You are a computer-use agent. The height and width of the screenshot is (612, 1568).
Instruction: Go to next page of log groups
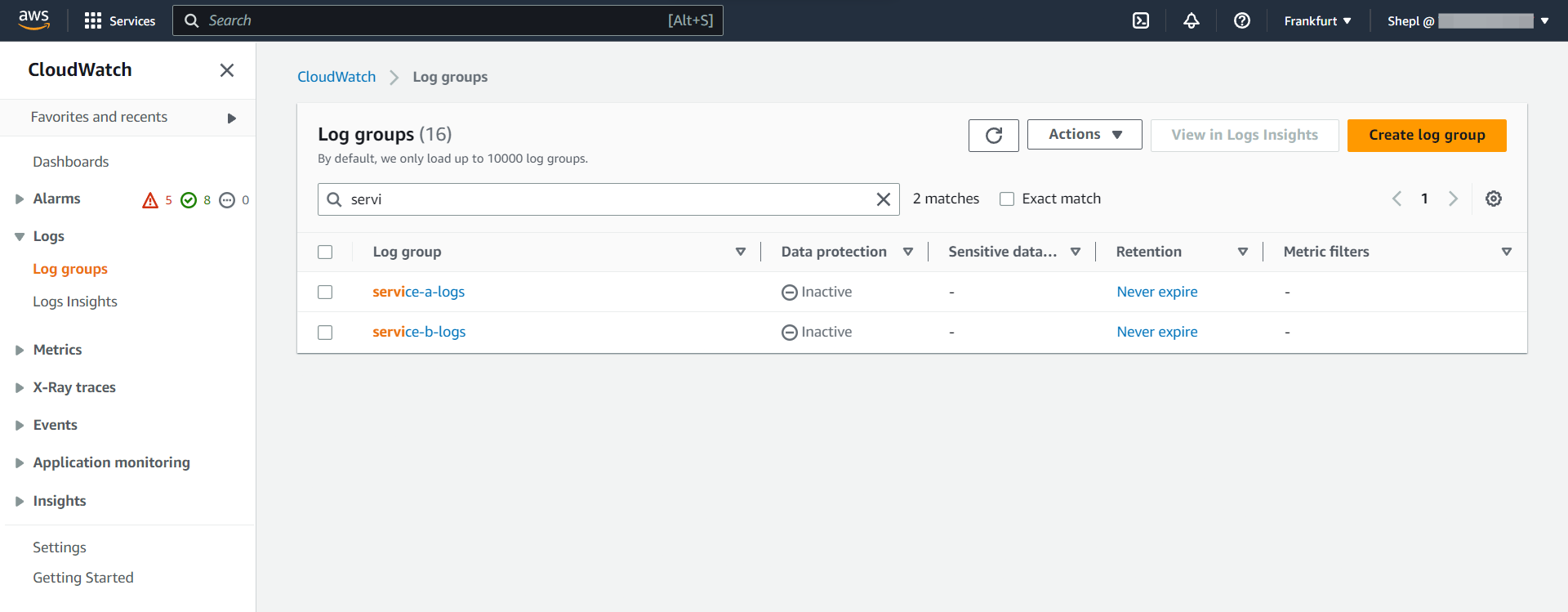pos(1453,199)
